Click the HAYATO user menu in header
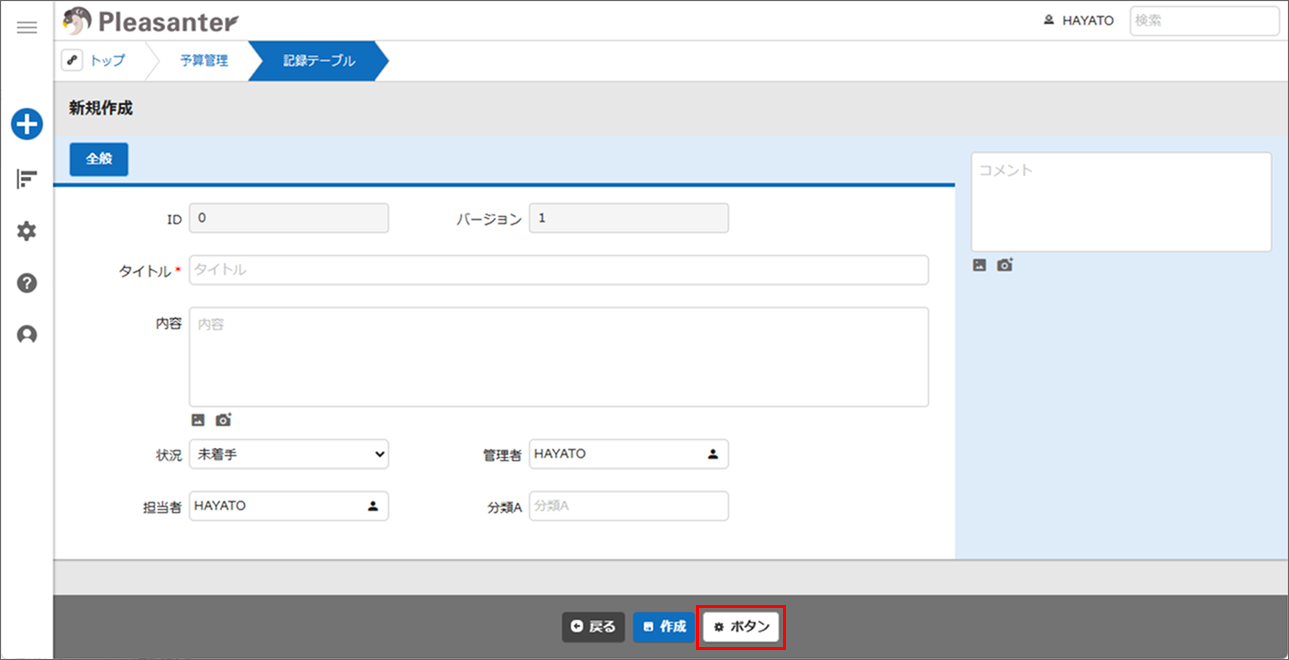The width and height of the screenshot is (1289, 660). (1078, 20)
